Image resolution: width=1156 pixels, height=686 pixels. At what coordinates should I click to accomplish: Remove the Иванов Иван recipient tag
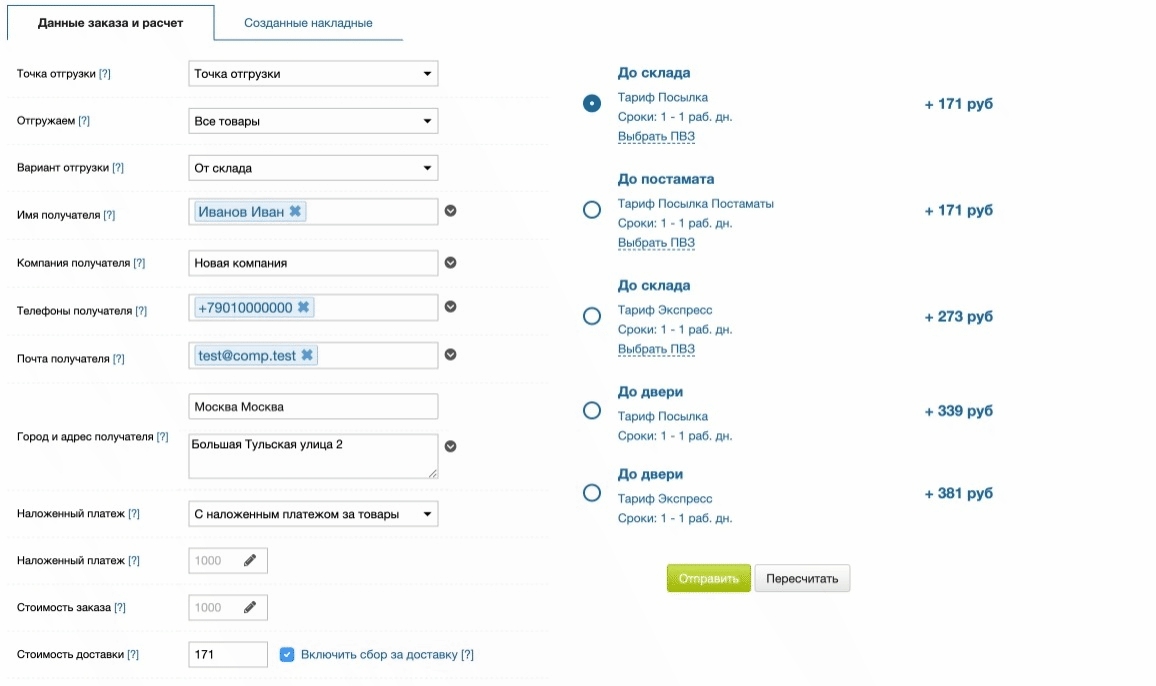[295, 212]
